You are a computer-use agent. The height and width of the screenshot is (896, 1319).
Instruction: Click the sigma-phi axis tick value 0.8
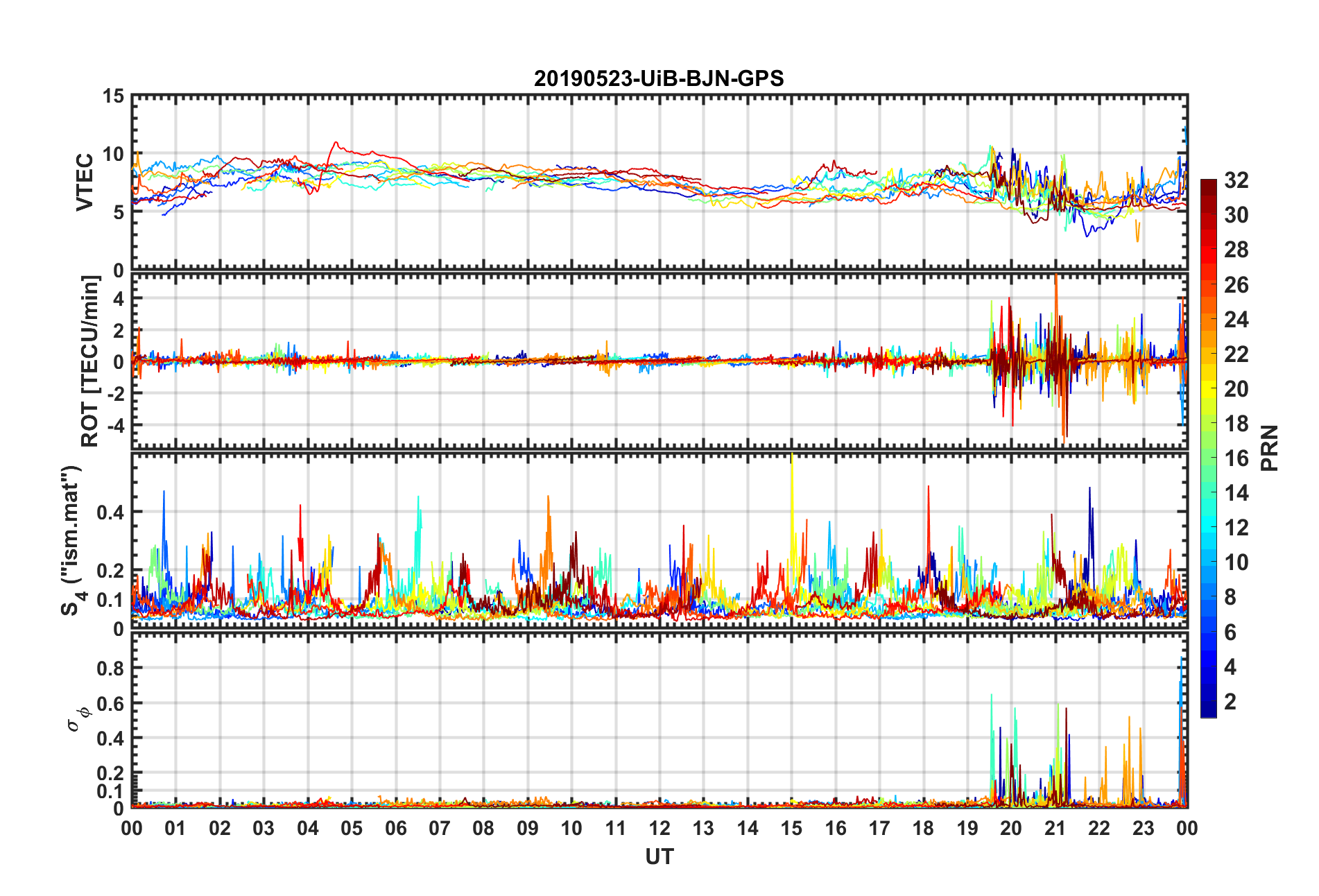click(x=112, y=669)
